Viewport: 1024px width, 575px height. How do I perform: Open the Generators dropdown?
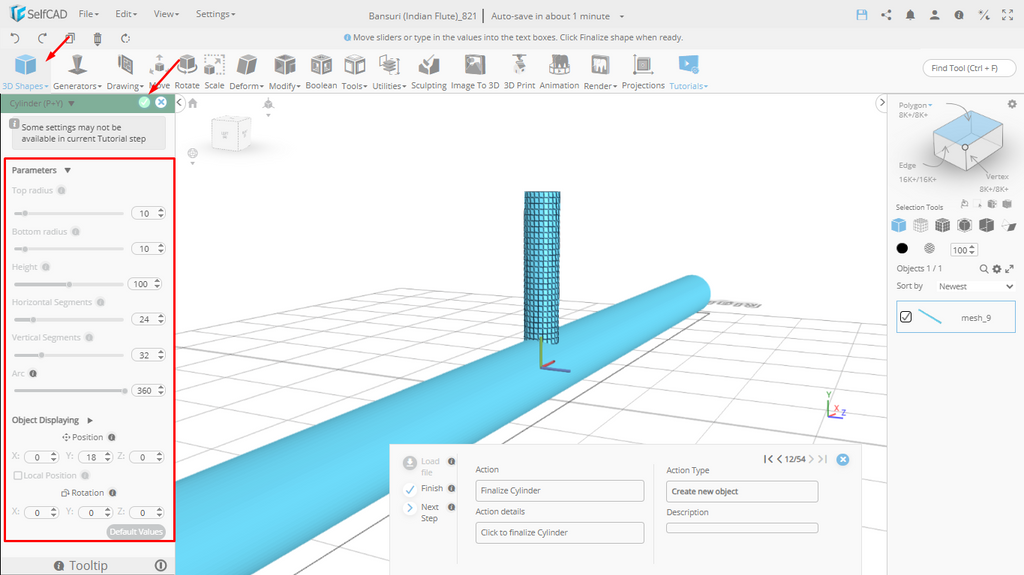point(79,86)
